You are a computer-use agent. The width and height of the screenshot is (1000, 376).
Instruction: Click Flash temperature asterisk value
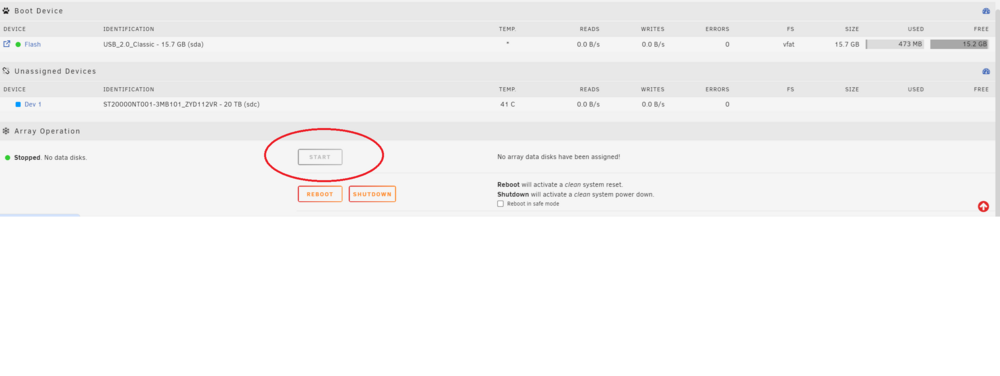coord(508,44)
